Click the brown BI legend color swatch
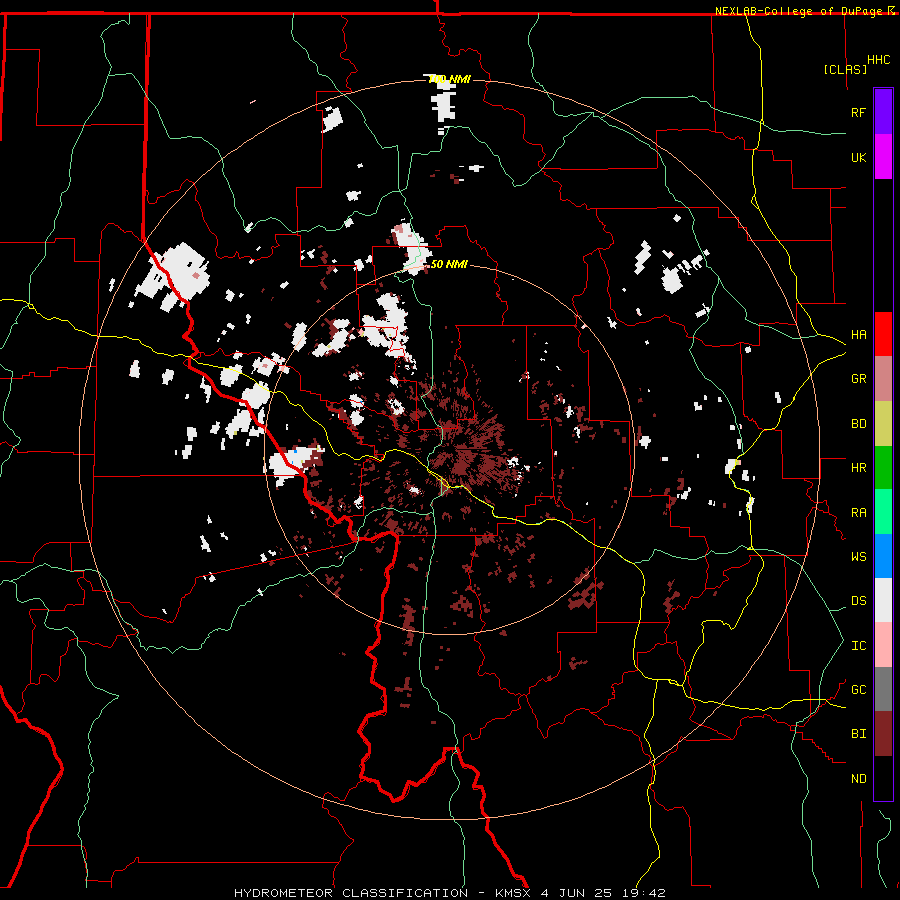 tap(883, 734)
